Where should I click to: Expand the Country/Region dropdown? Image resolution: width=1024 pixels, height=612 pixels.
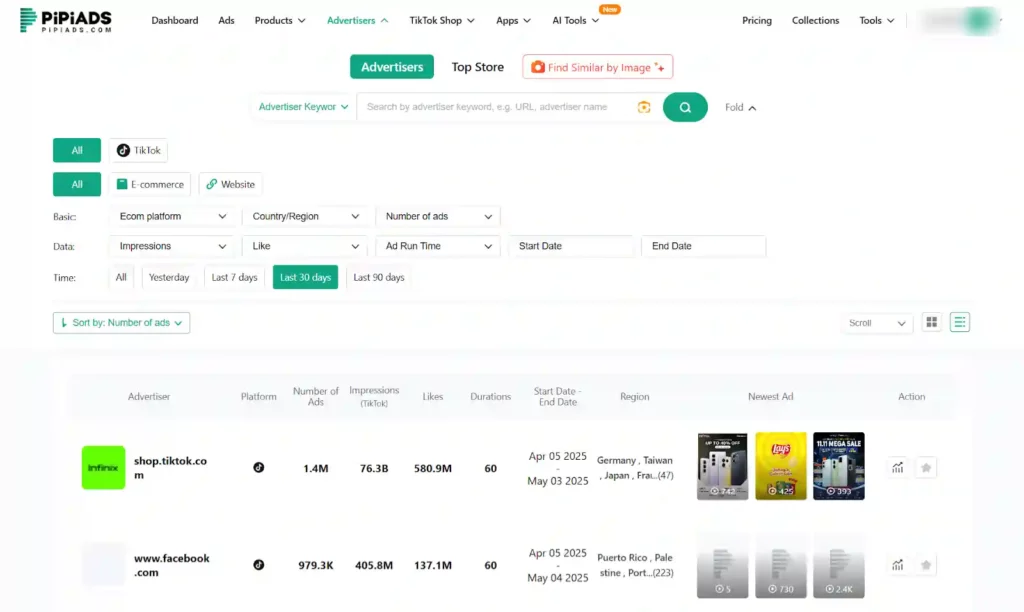point(305,216)
